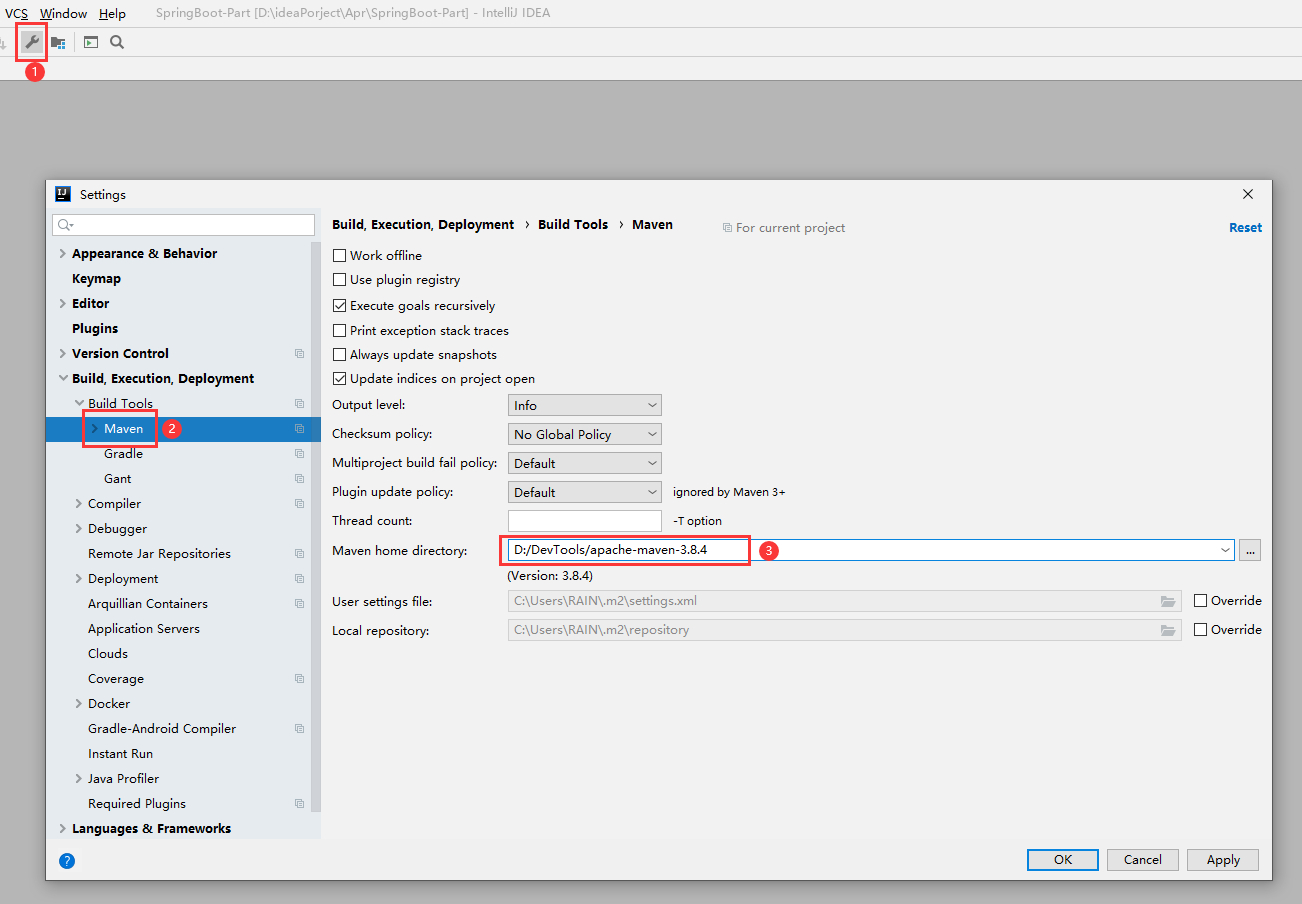Browse folder for Local repository
1302x904 pixels.
pos(1167,630)
